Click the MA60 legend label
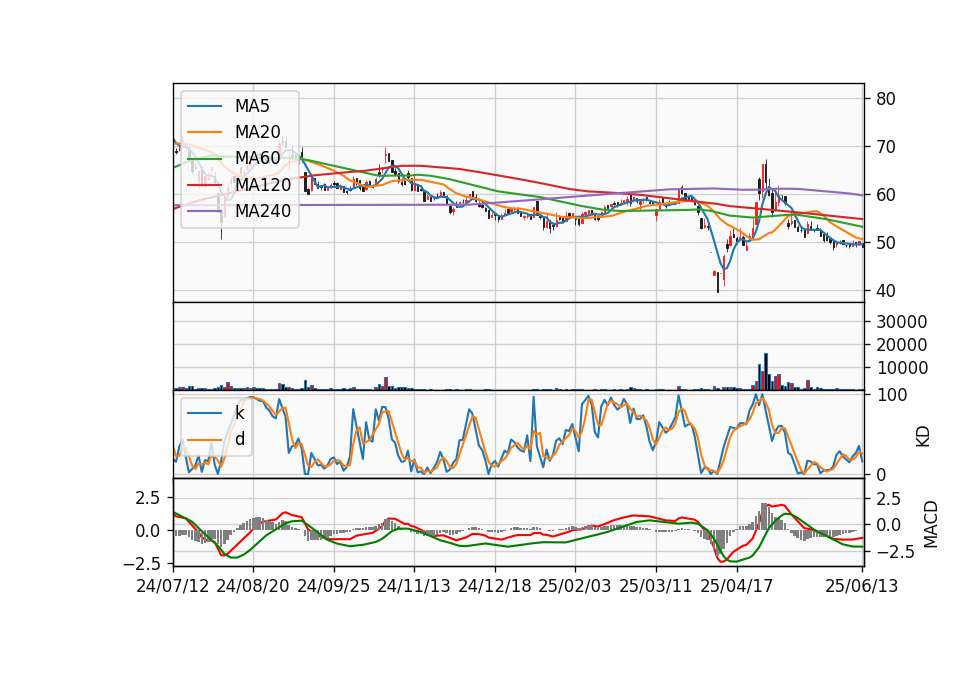 (257, 158)
